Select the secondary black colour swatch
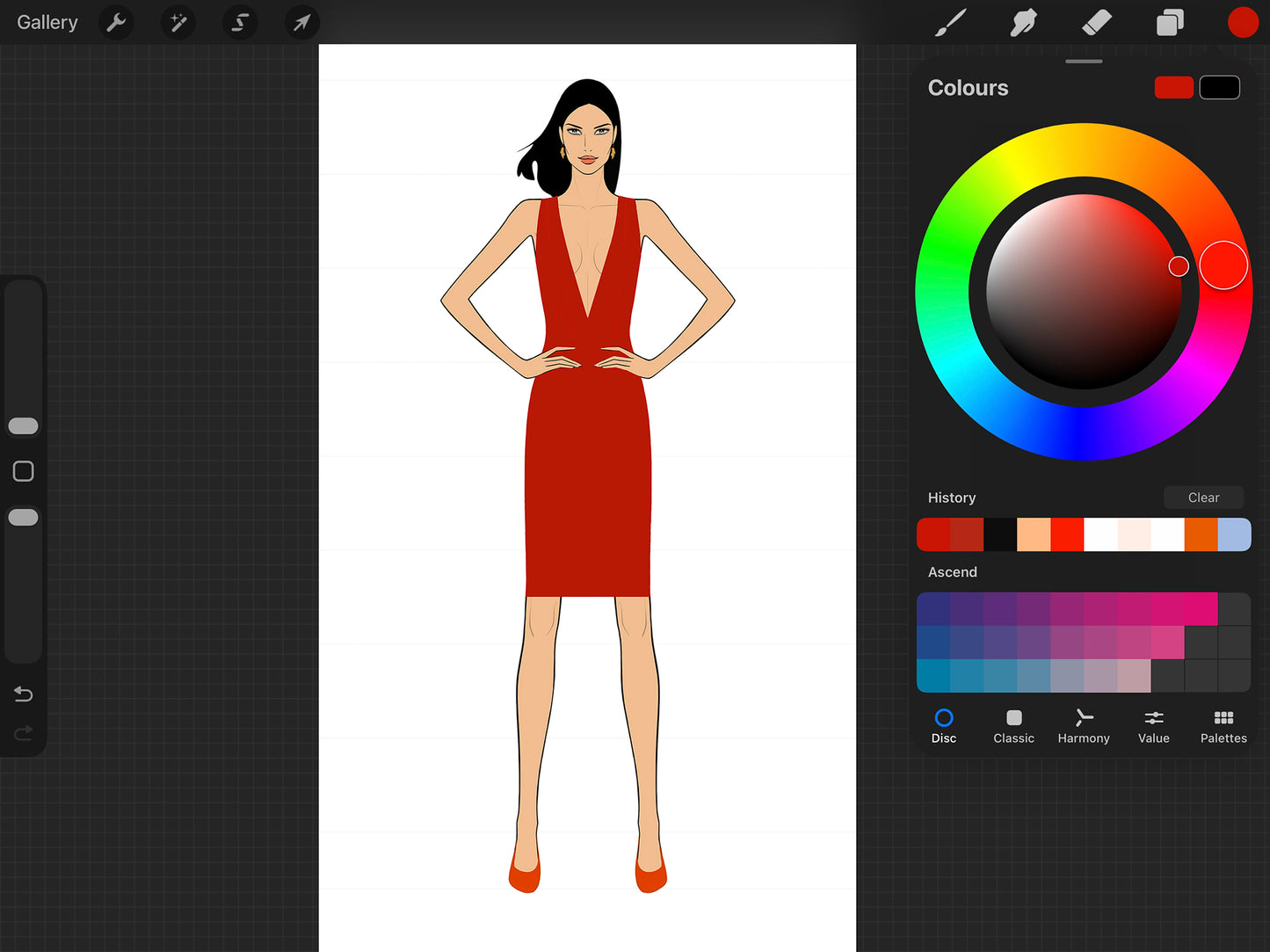This screenshot has height=952, width=1270. pos(1220,87)
